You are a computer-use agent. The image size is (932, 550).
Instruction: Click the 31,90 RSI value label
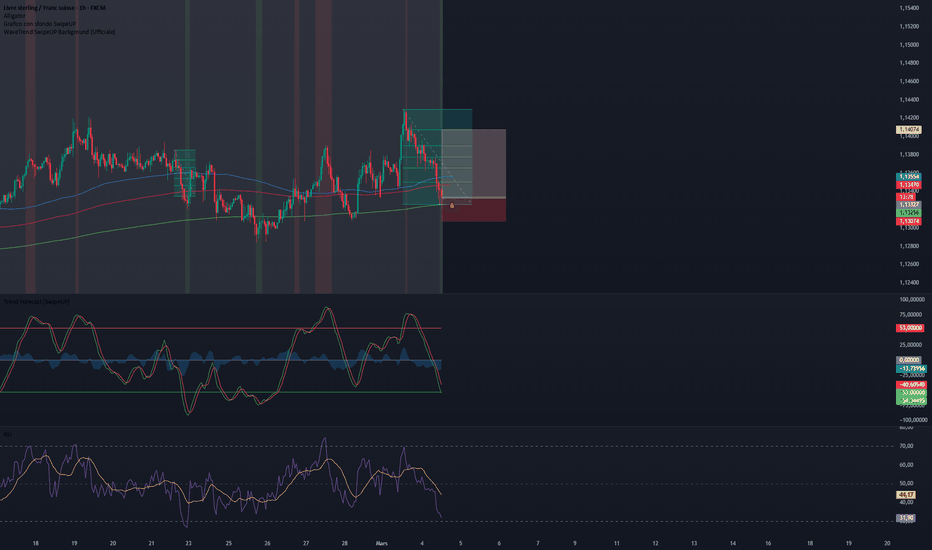(906, 518)
